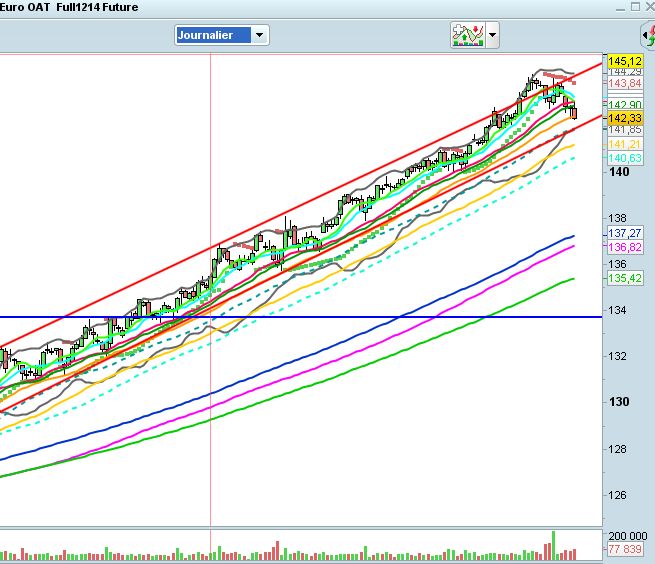Image resolution: width=655 pixels, height=564 pixels.
Task: Open the Journalier timeframe dropdown arrow
Action: tap(259, 35)
